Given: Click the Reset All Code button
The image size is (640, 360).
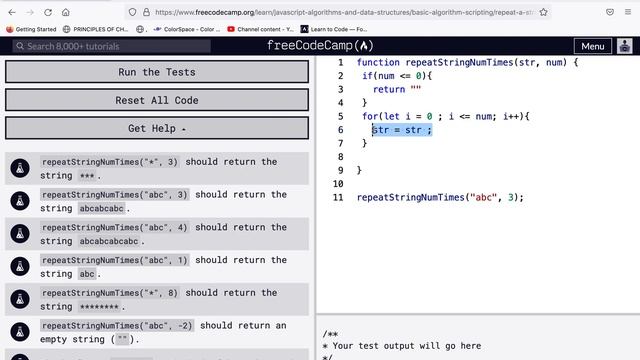Looking at the screenshot, I should 157,100.
